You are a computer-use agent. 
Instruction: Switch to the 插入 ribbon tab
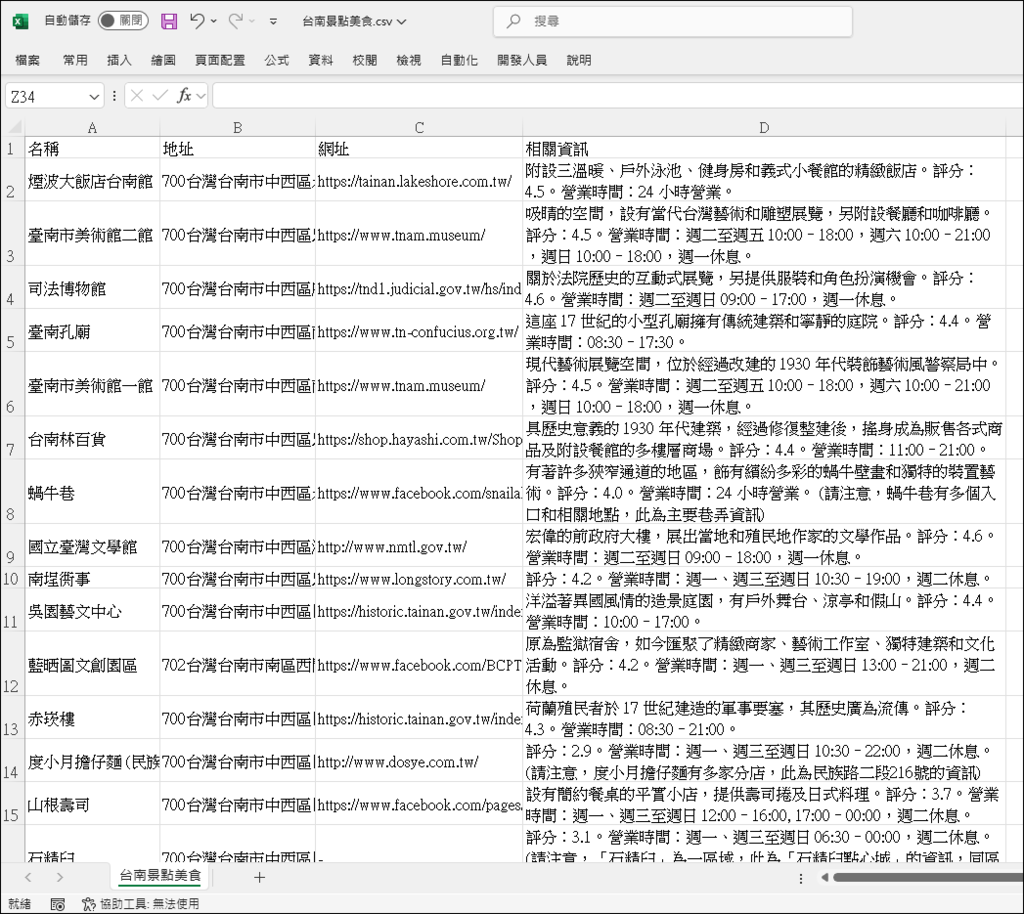pos(119,60)
